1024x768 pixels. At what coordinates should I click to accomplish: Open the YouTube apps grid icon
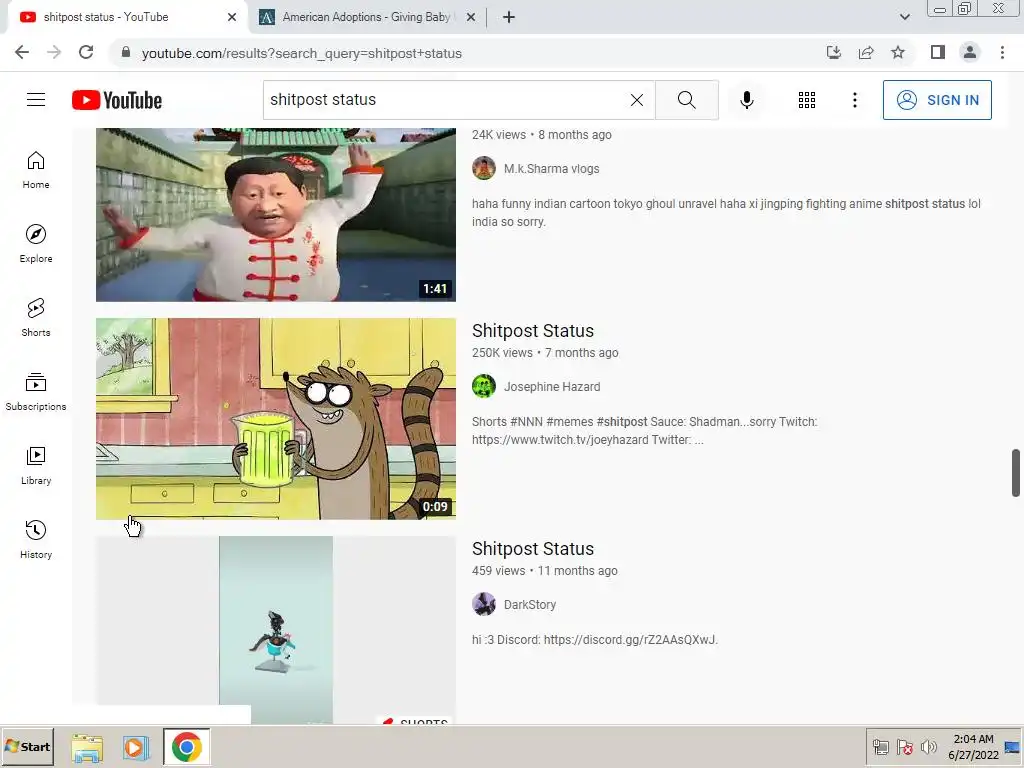click(807, 100)
